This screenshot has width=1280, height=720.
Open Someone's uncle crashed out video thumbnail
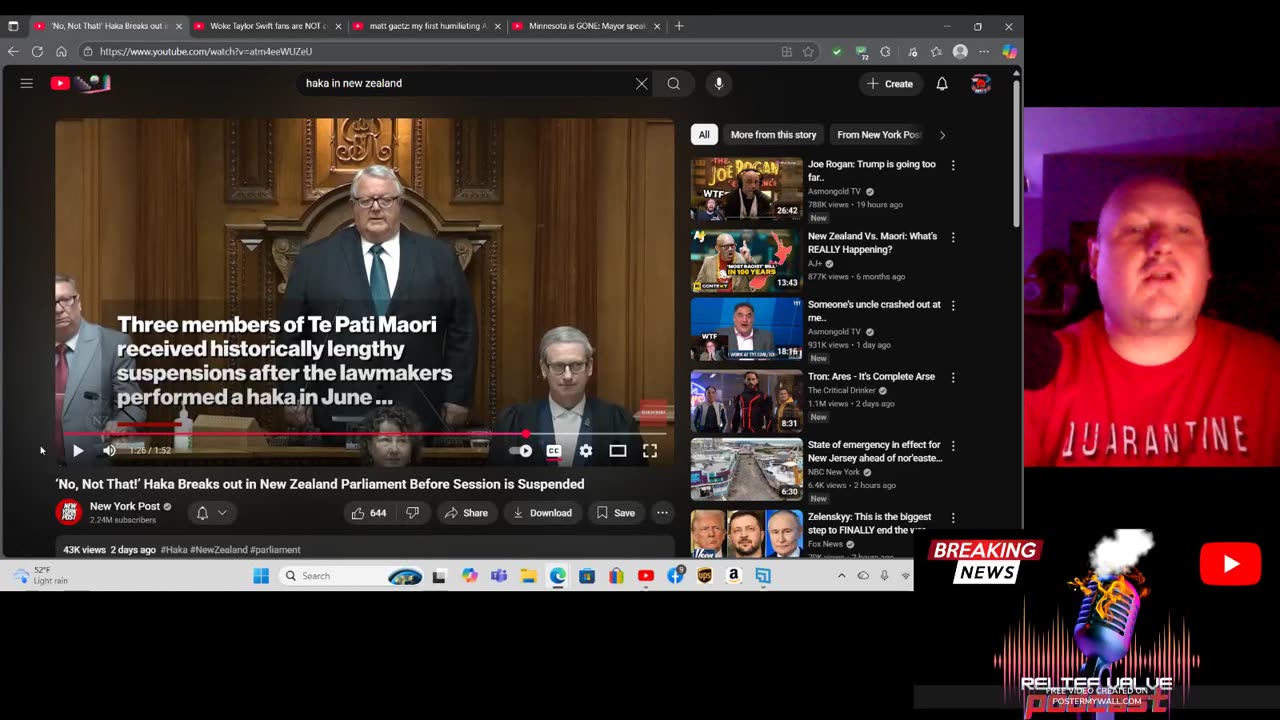coord(746,329)
